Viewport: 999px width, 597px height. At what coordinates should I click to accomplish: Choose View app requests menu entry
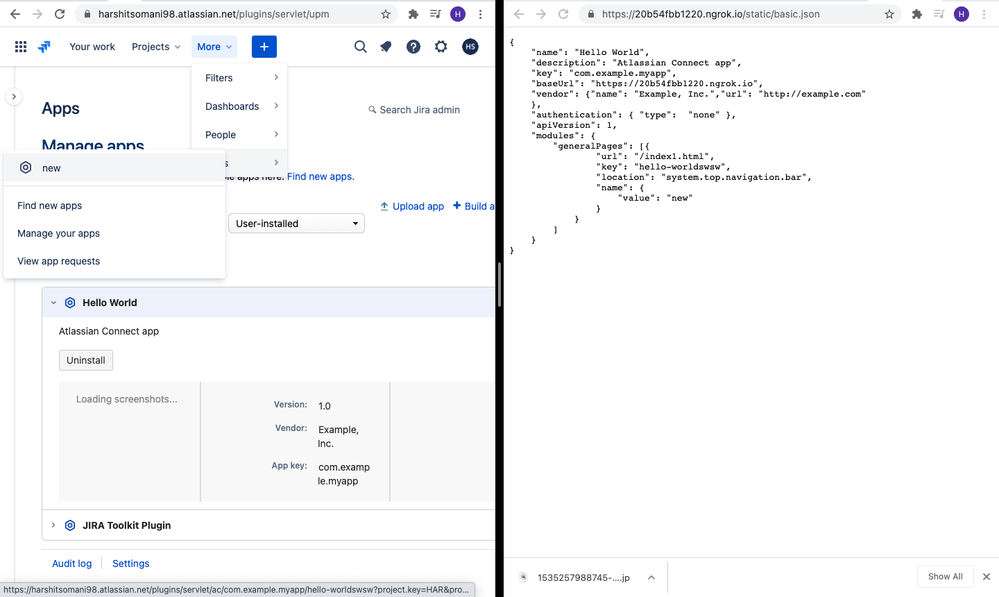[x=115, y=261]
